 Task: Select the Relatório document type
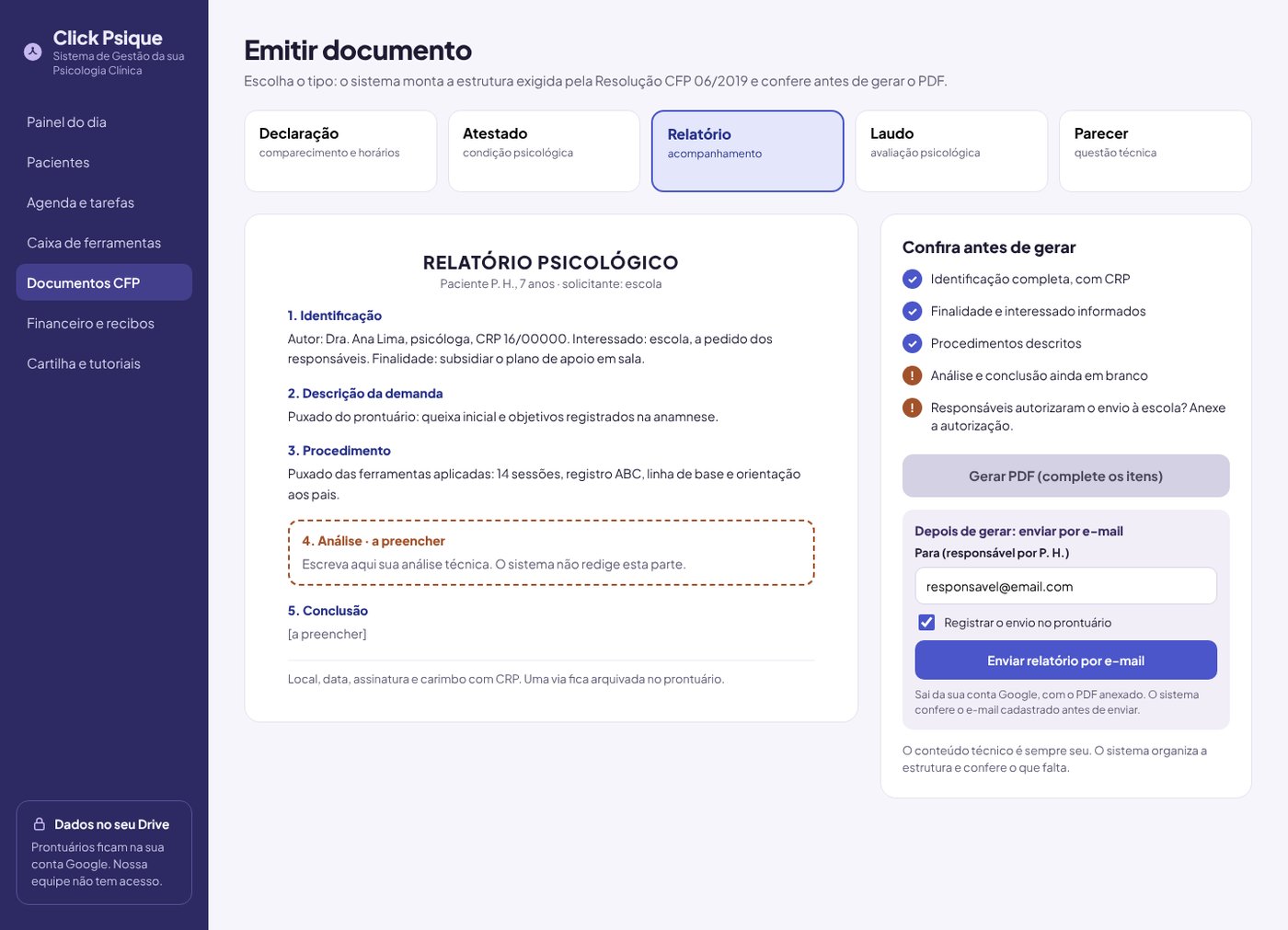pyautogui.click(x=748, y=151)
